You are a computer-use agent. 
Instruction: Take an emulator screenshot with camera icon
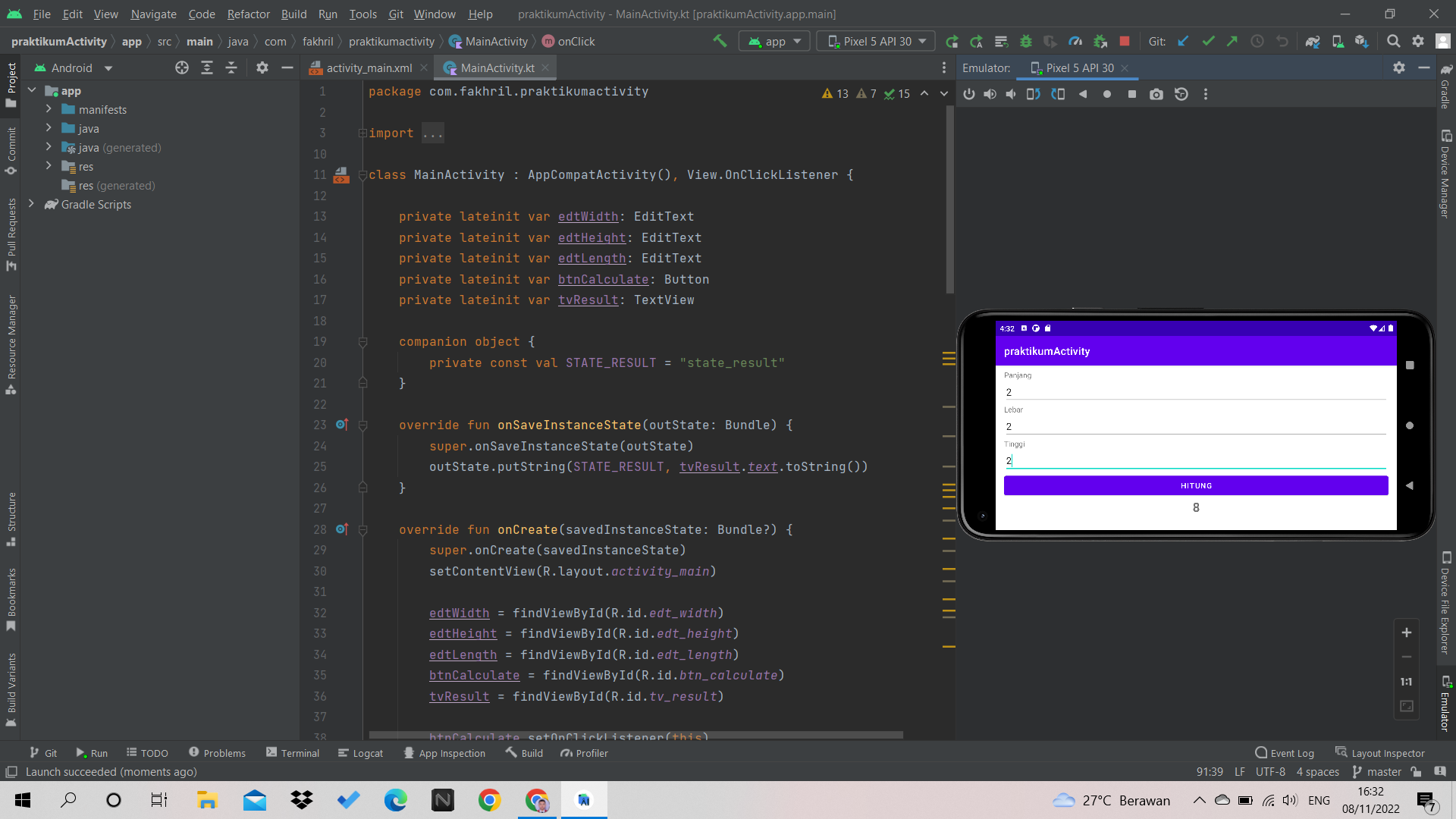1156,94
